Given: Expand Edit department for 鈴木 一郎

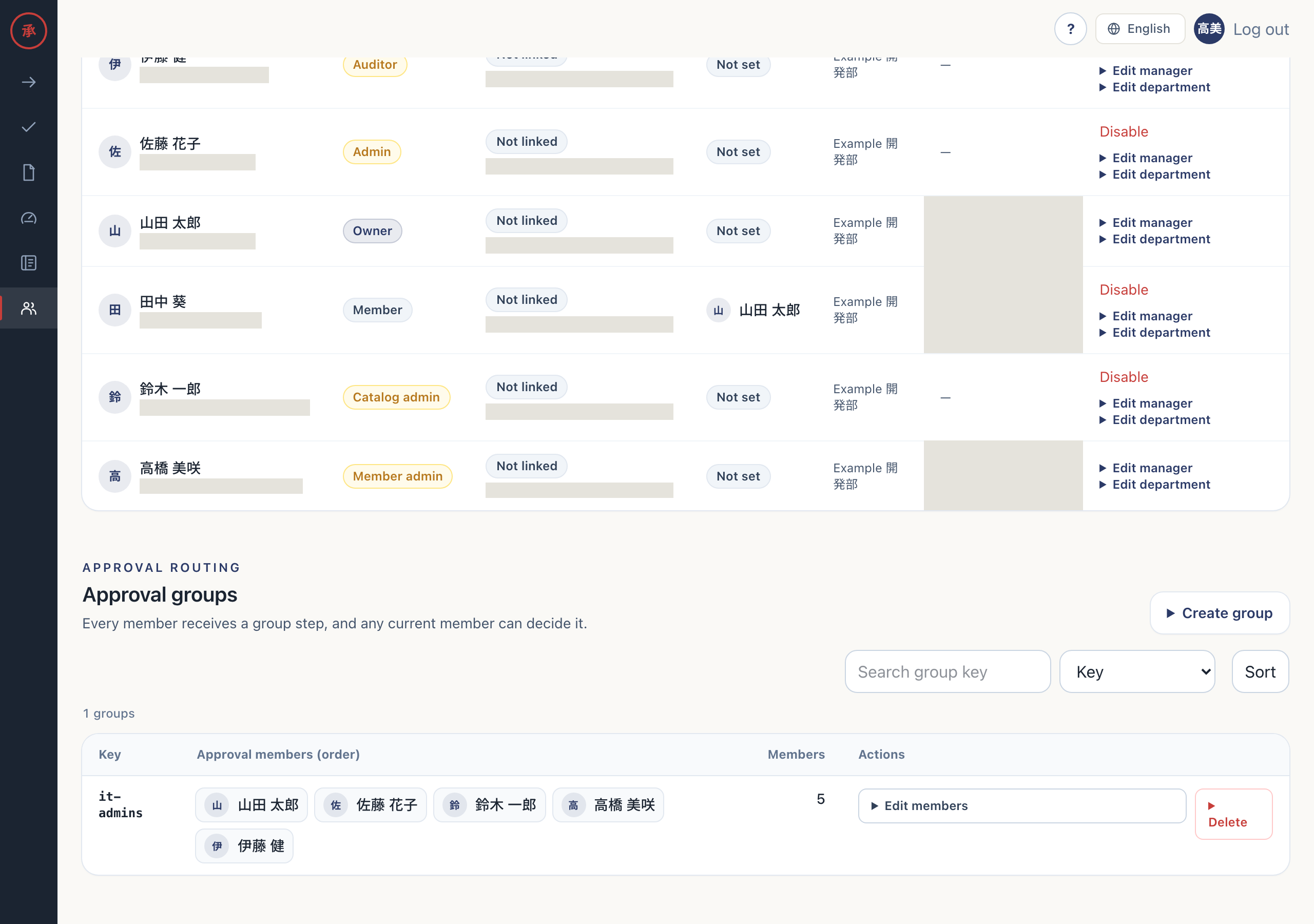Looking at the screenshot, I should click(x=1155, y=420).
